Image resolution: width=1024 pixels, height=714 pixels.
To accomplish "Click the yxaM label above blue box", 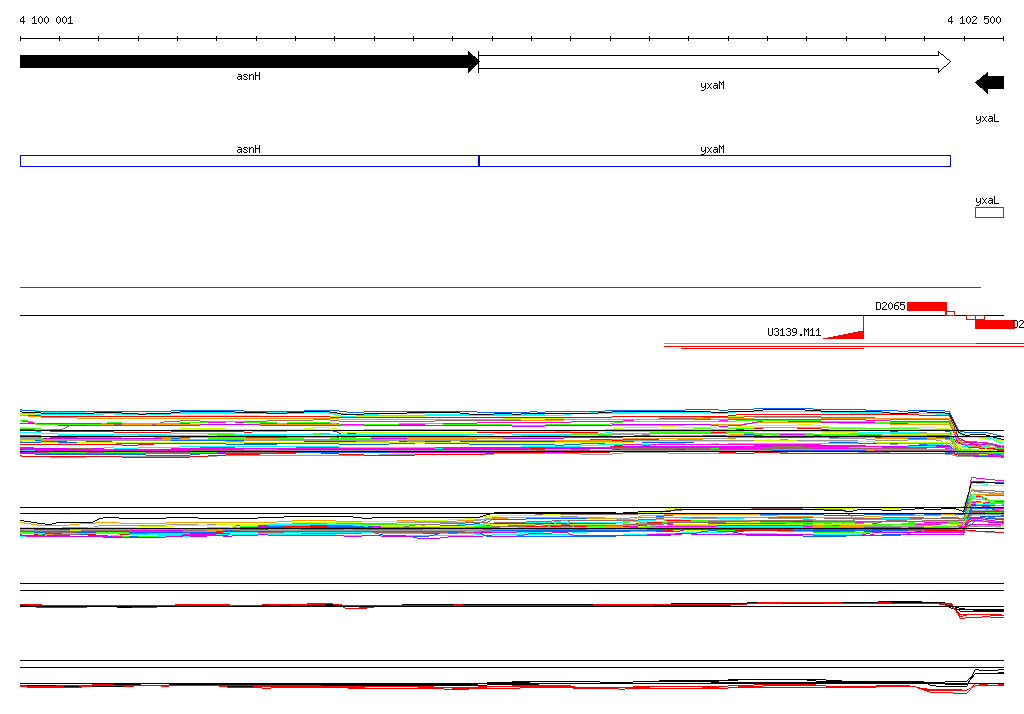I will point(712,149).
